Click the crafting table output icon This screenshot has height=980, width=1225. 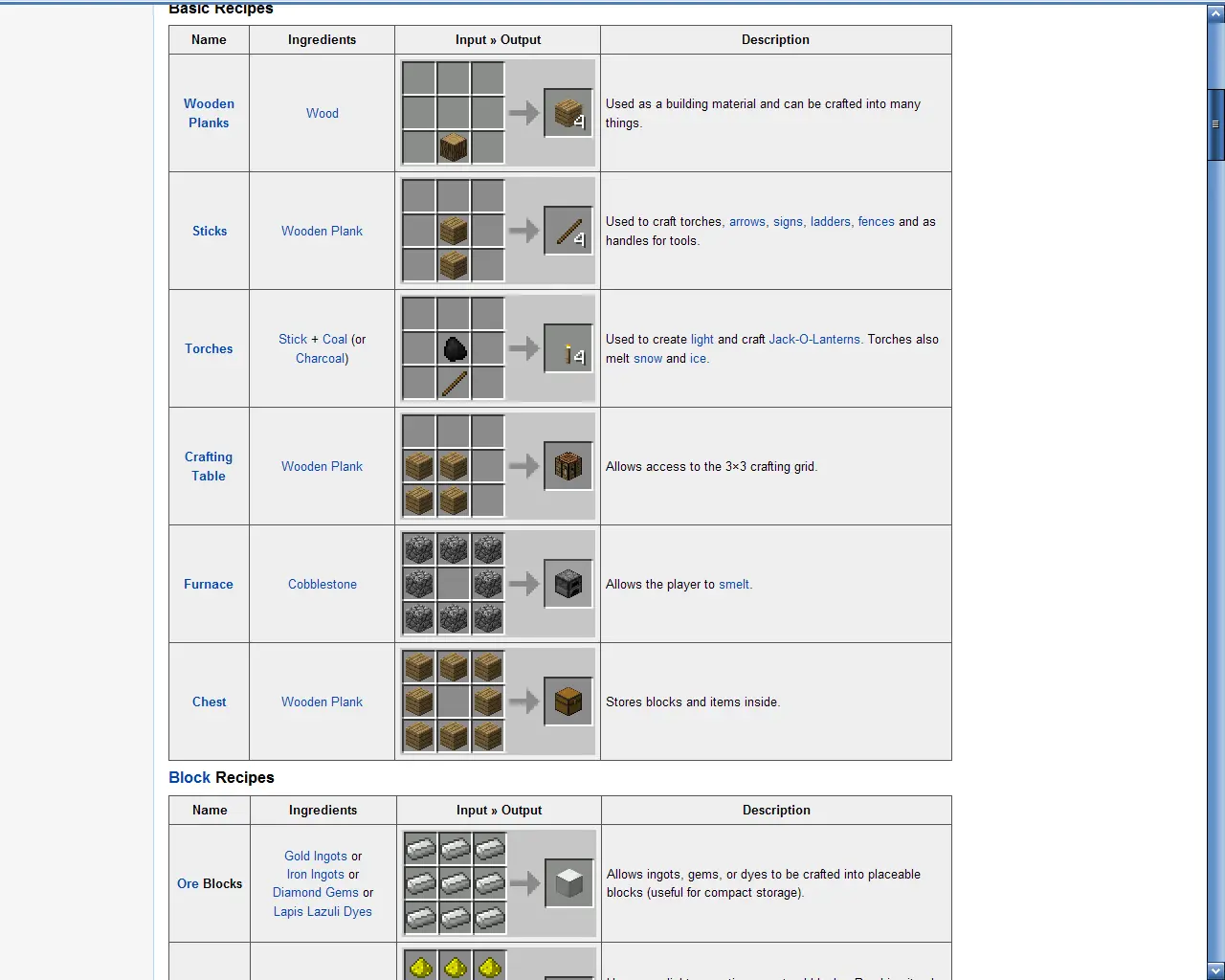click(x=568, y=466)
